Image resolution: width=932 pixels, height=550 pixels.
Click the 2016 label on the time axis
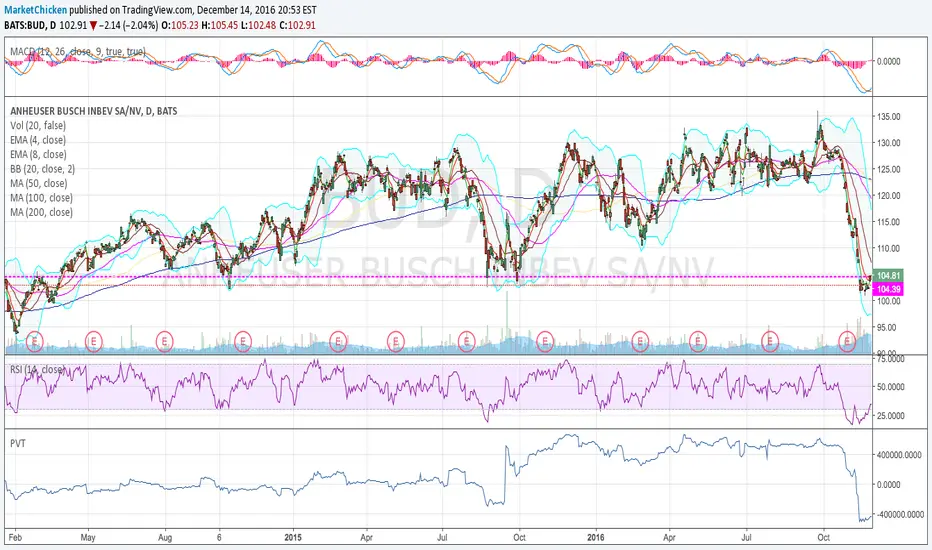[596, 538]
